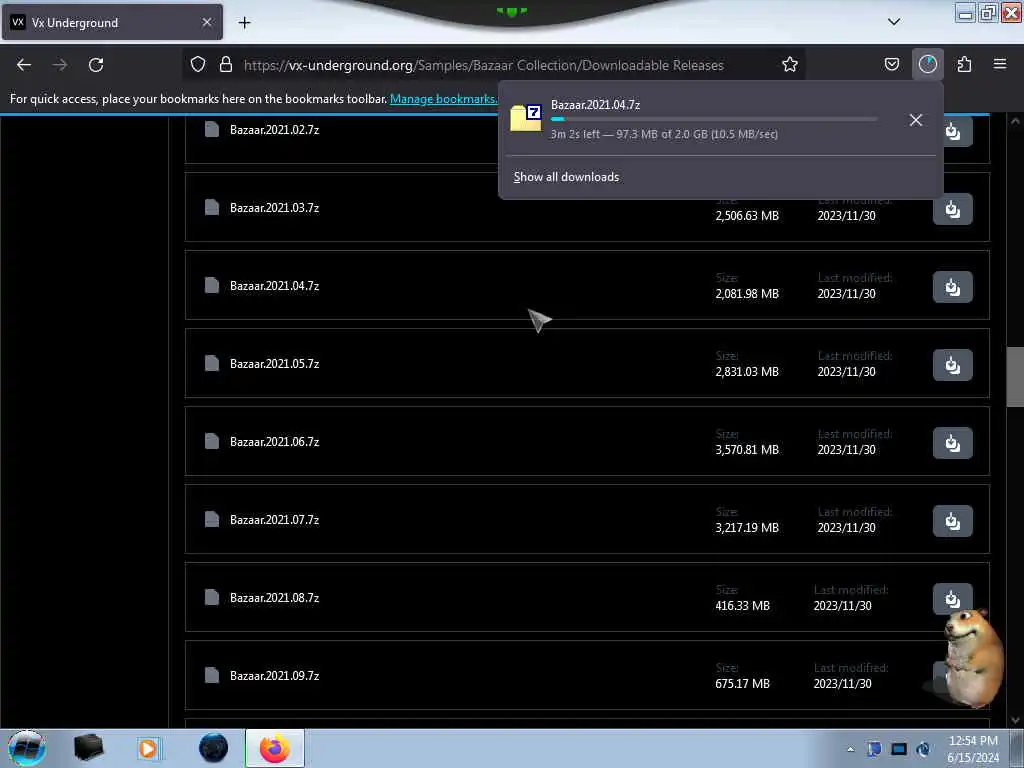Click the scrollbar down arrow

point(1015,721)
